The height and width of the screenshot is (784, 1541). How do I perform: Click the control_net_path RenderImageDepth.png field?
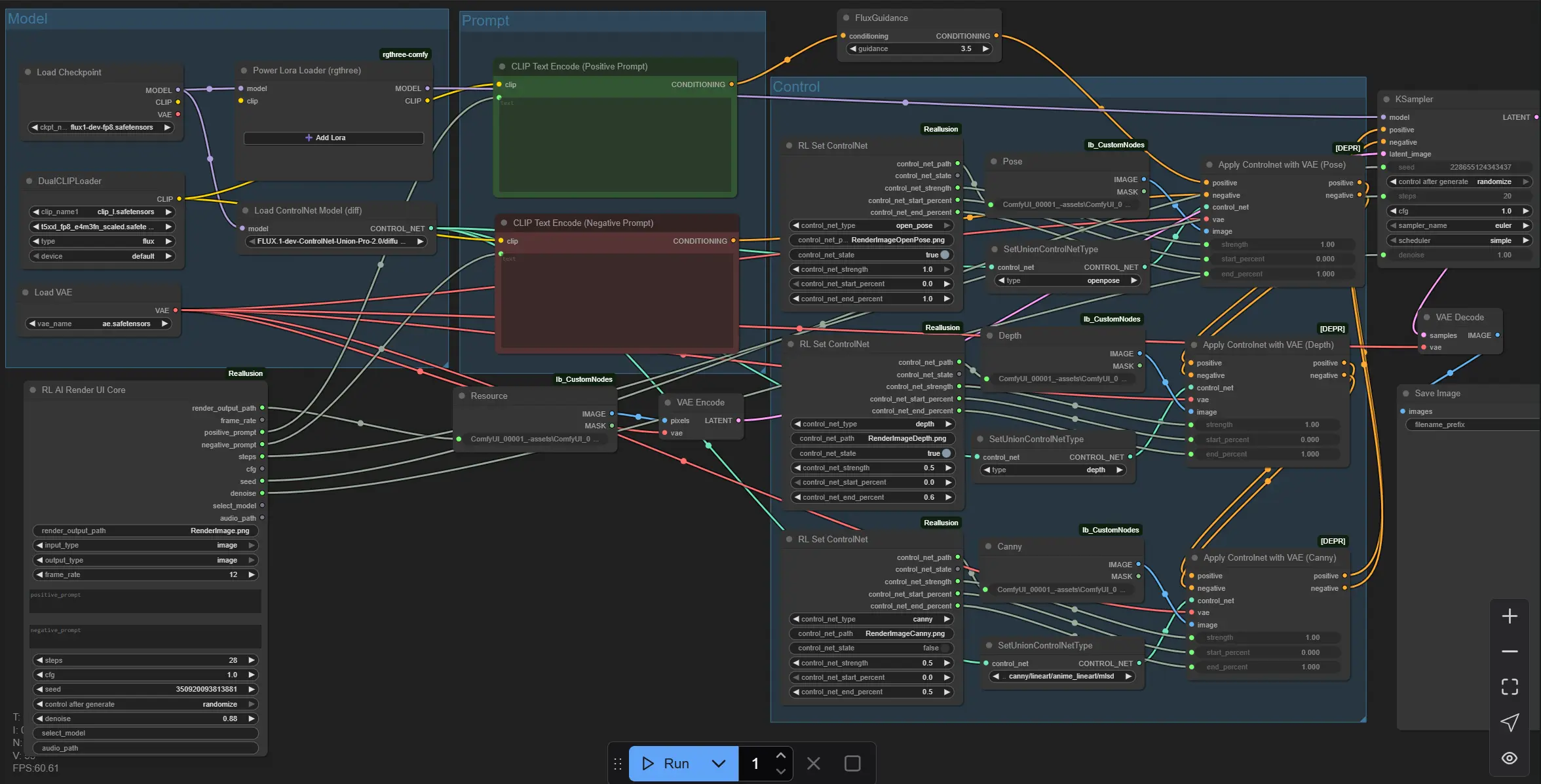tap(873, 438)
